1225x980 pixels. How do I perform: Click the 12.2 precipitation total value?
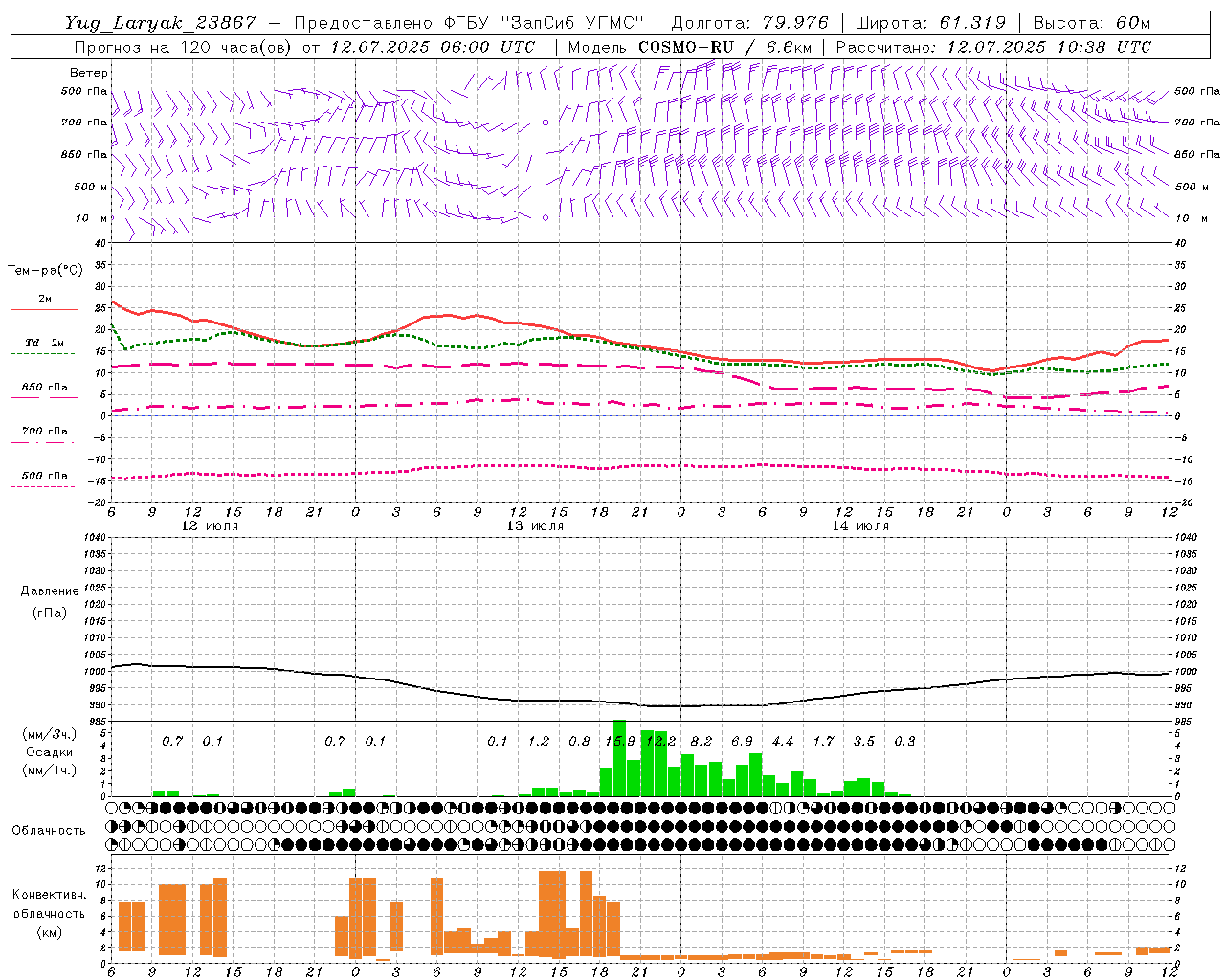(x=660, y=741)
